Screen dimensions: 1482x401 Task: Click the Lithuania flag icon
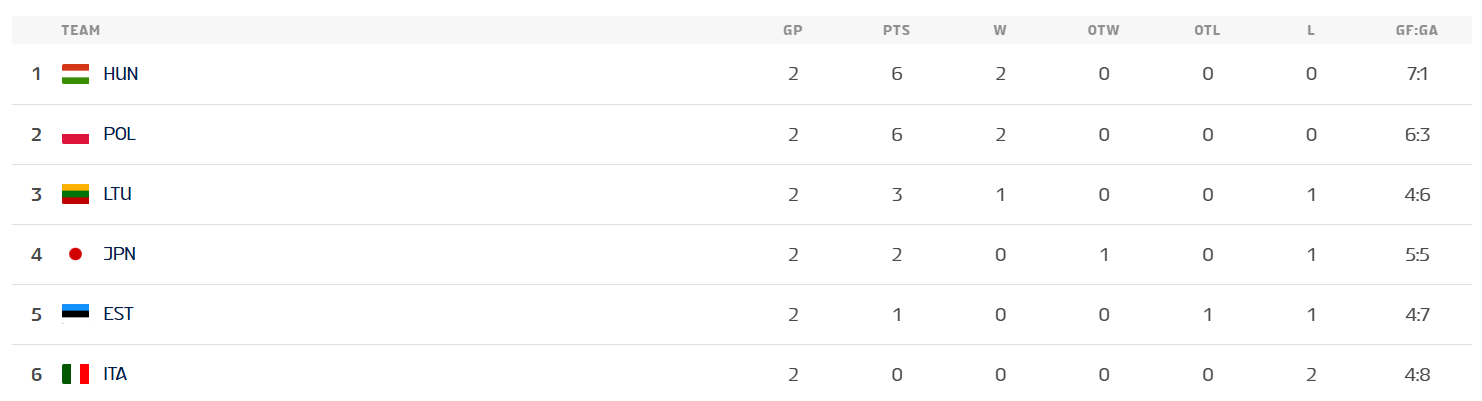75,194
